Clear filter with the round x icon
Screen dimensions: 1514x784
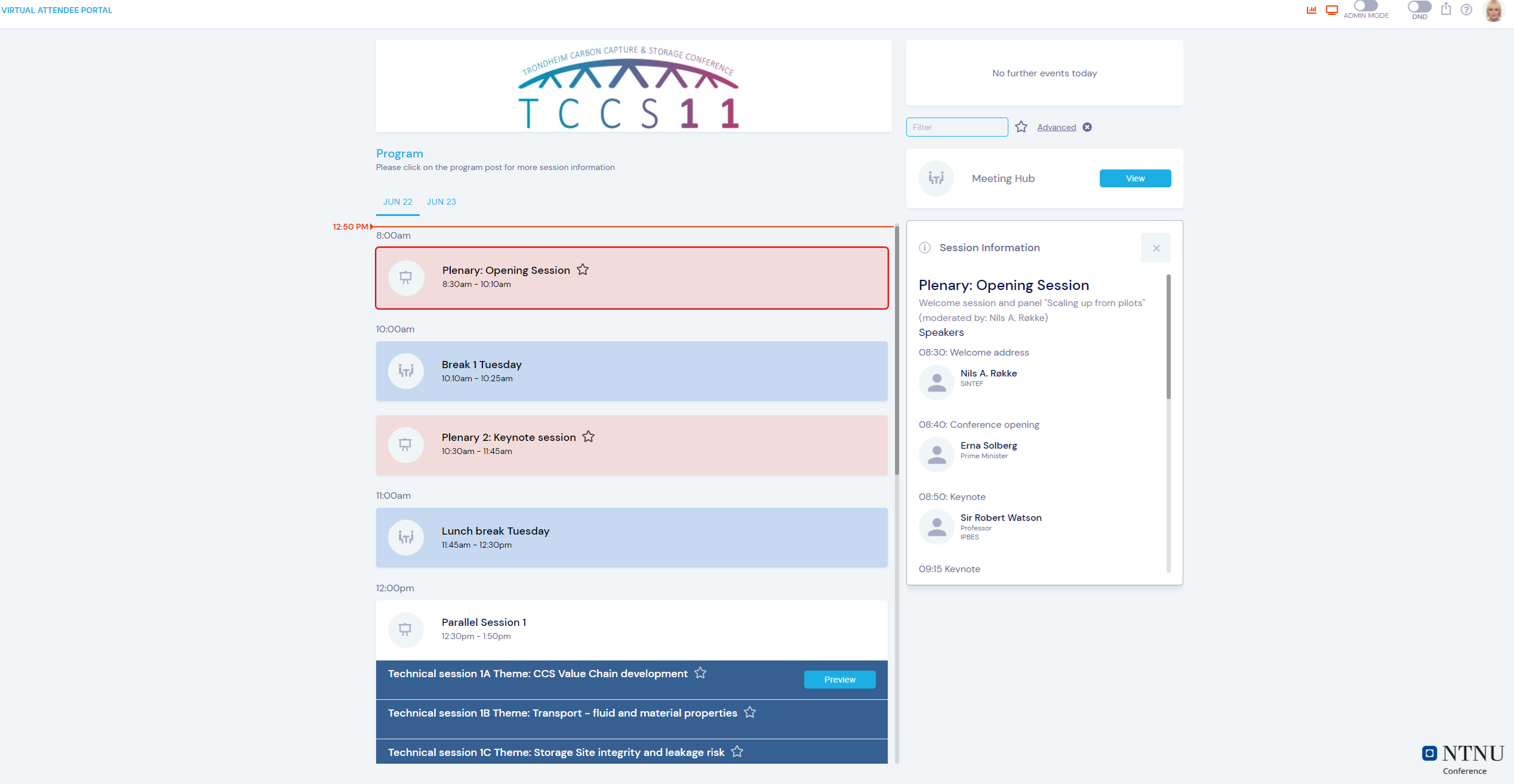click(1087, 127)
